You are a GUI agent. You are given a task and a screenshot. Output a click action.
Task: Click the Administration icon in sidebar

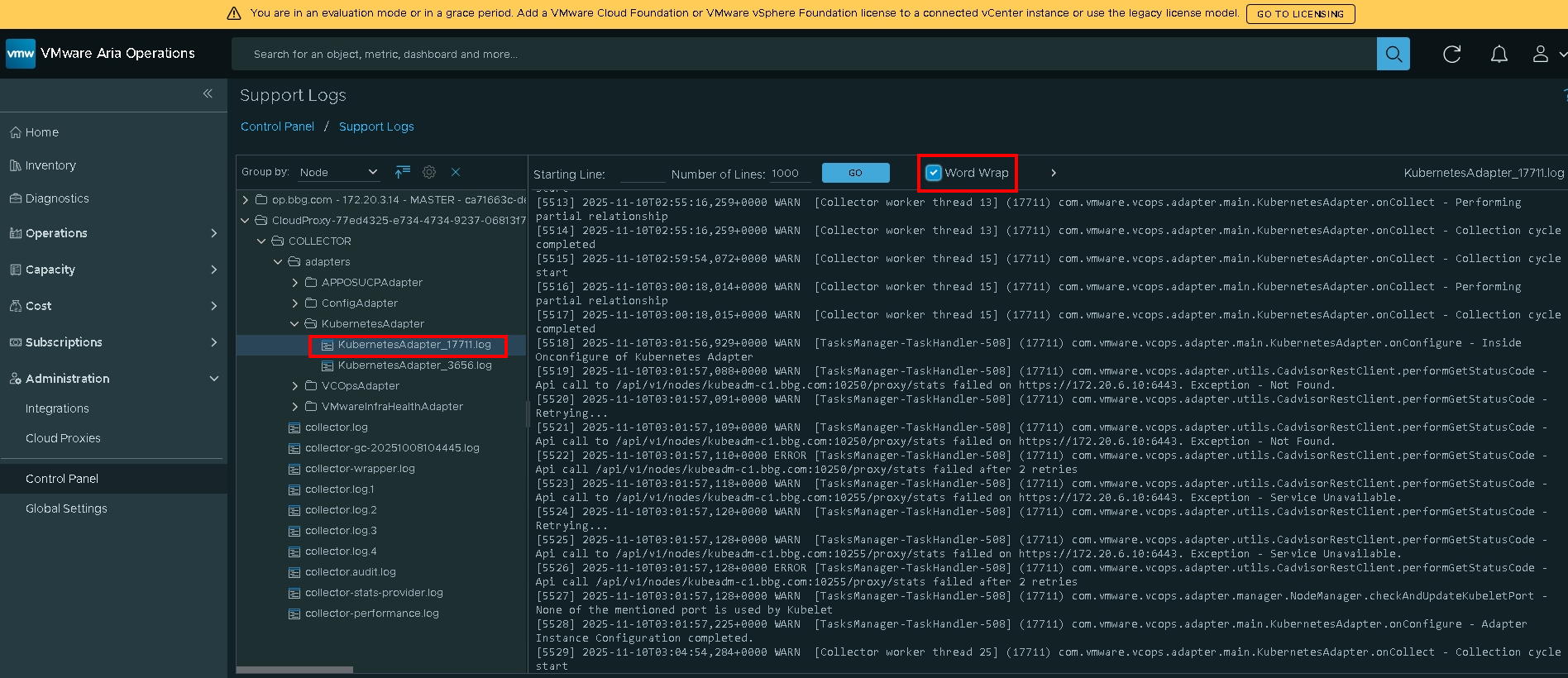click(x=15, y=379)
